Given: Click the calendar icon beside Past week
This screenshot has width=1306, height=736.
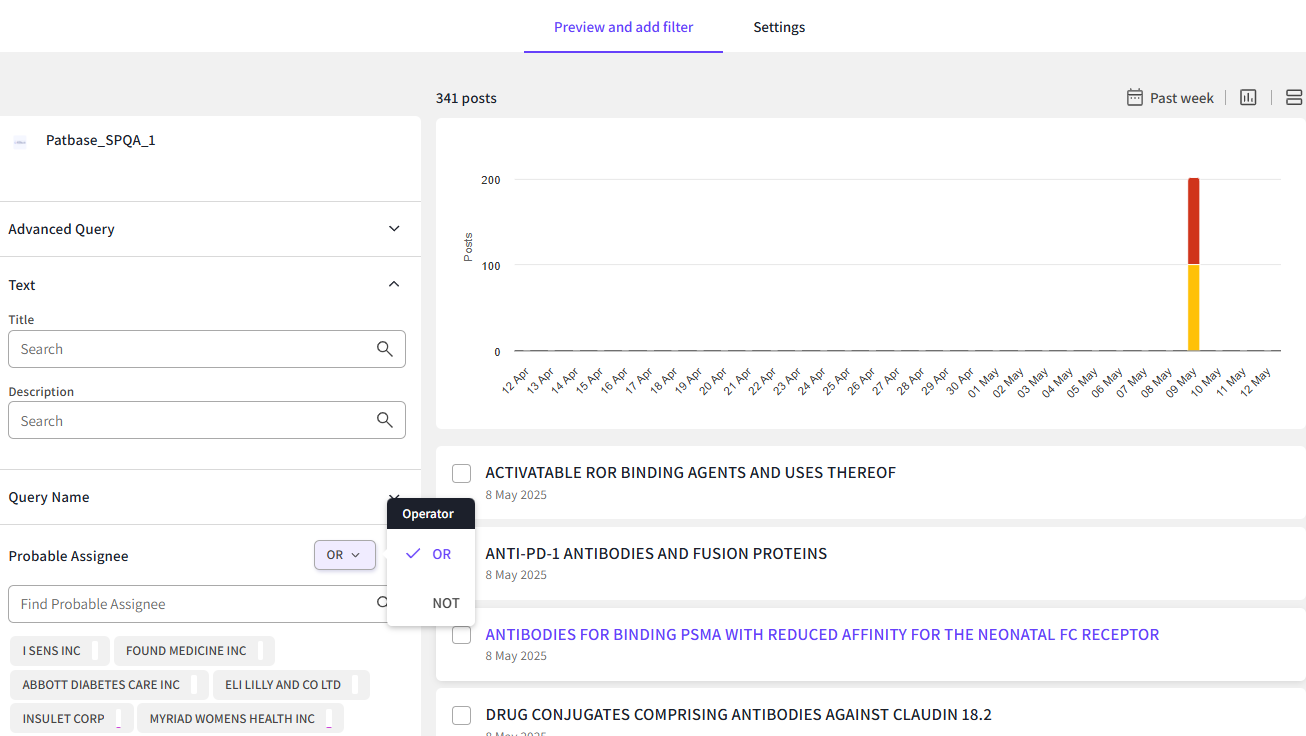Looking at the screenshot, I should click(x=1134, y=97).
